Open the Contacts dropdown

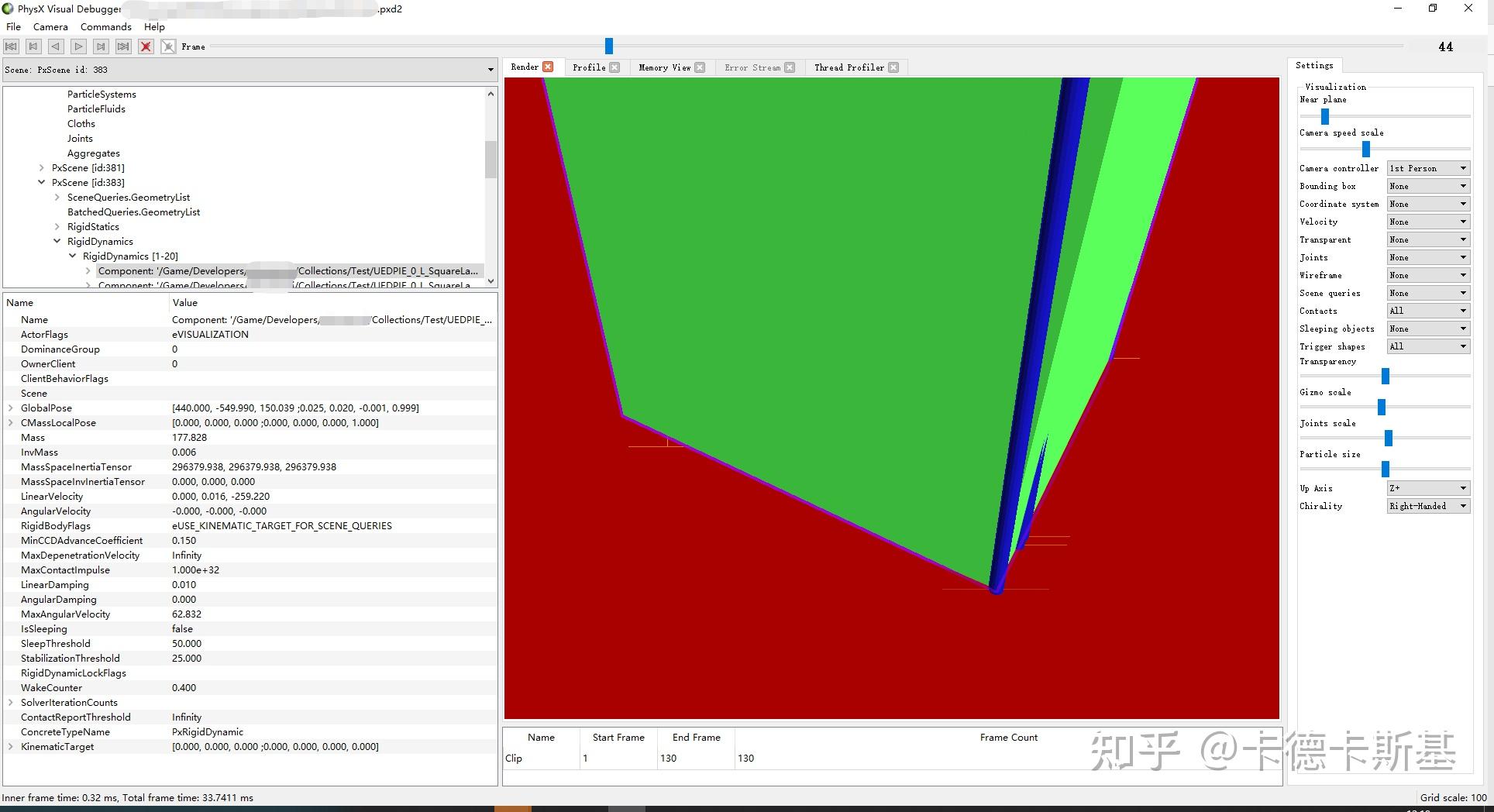coord(1428,311)
